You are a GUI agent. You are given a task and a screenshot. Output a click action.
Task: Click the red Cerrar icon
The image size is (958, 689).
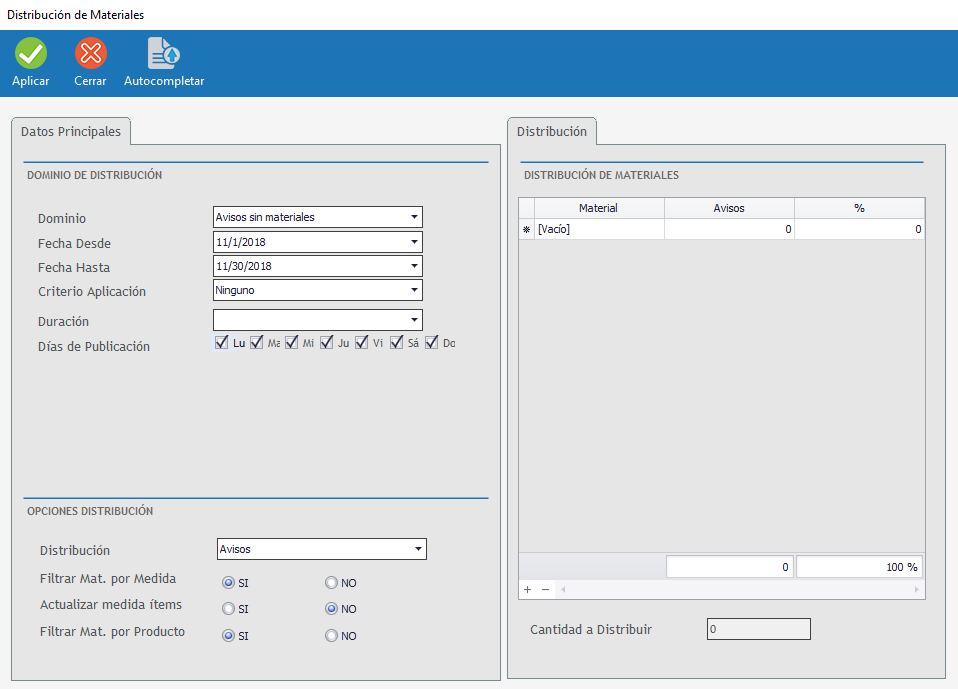click(91, 53)
